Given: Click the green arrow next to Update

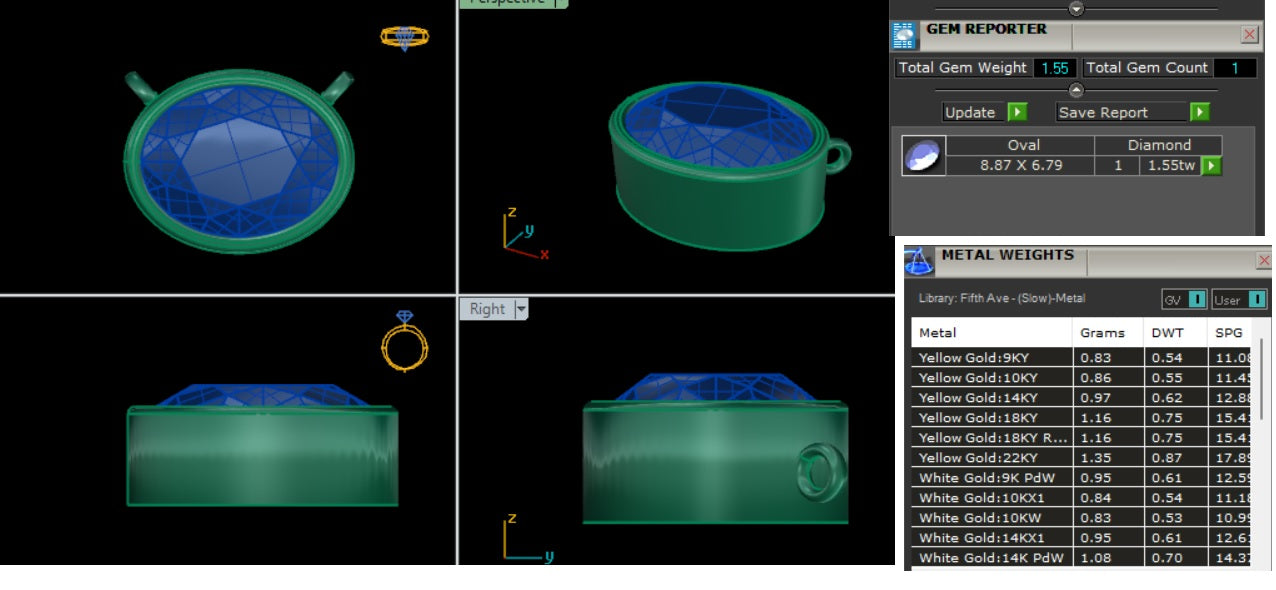Looking at the screenshot, I should 1017,112.
